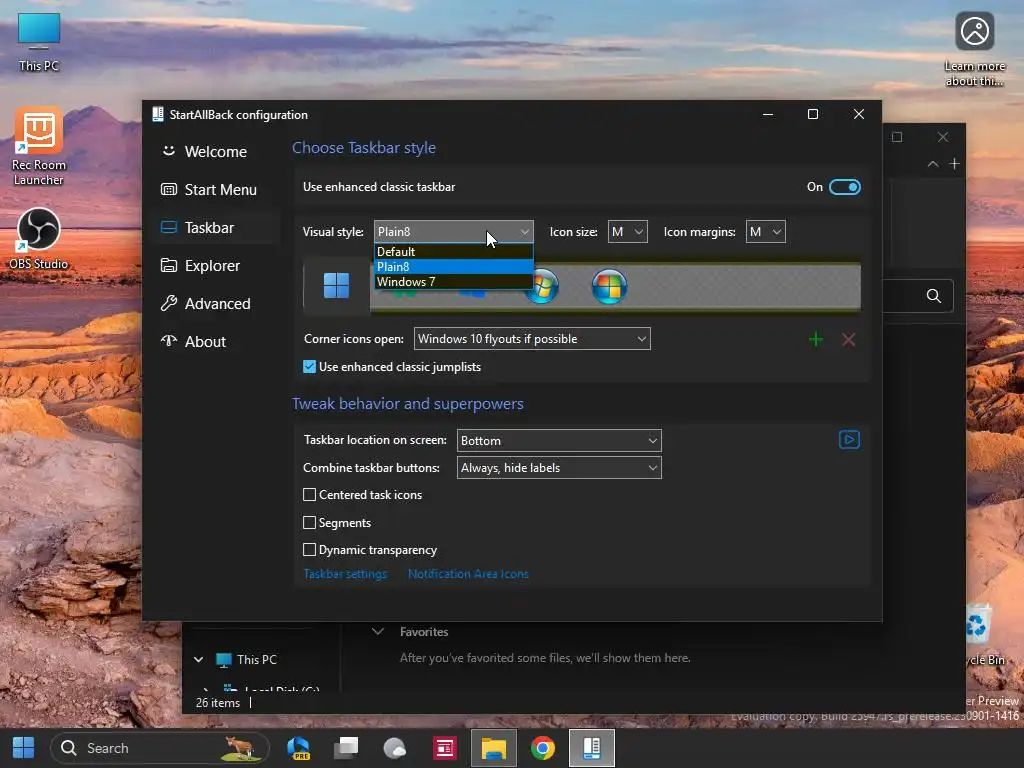Screen dimensions: 1024x768
Task: Uncheck Use enhanced classic jumplists
Action: [x=310, y=367]
